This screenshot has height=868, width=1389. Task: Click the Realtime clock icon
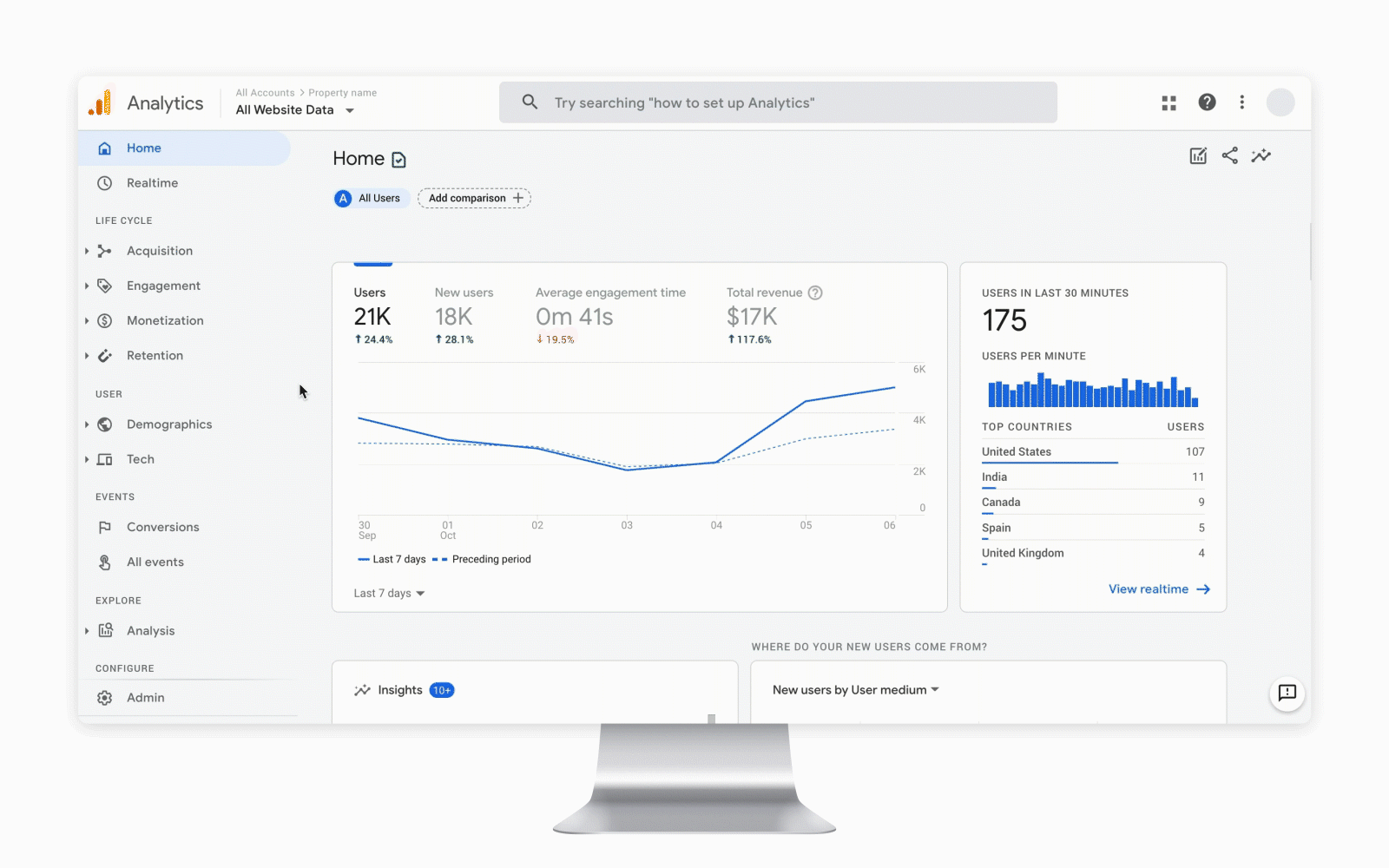point(105,183)
